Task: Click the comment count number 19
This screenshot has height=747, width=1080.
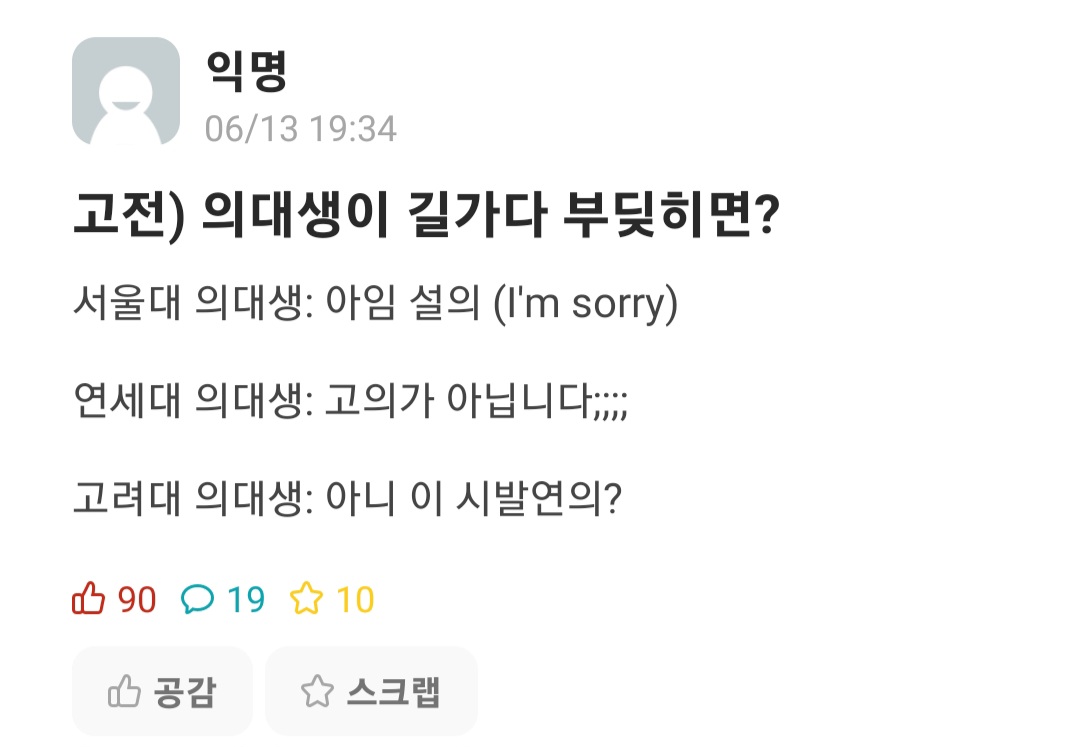Action: tap(246, 599)
